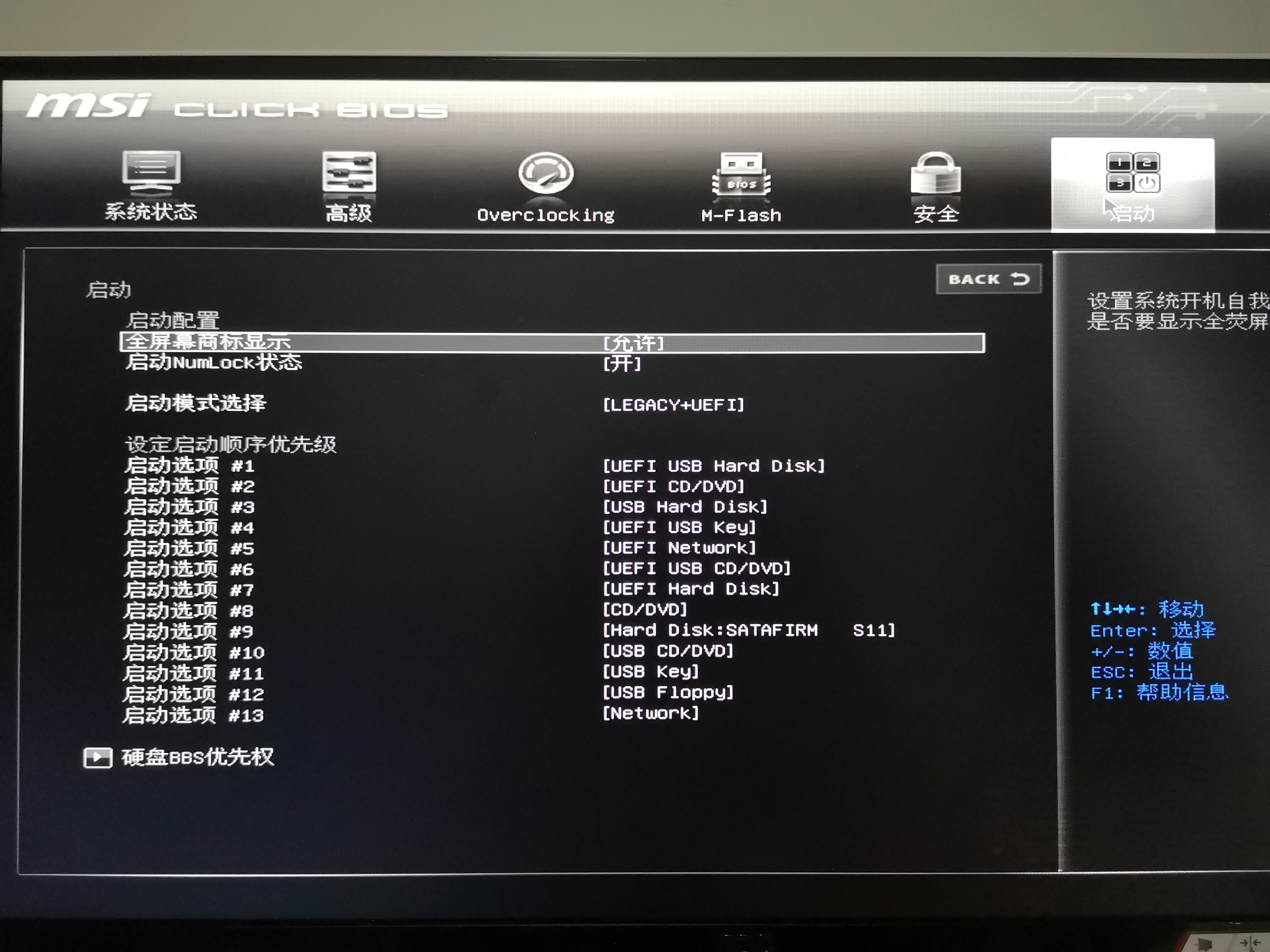Open the 高级 sliders icon

pos(349,171)
